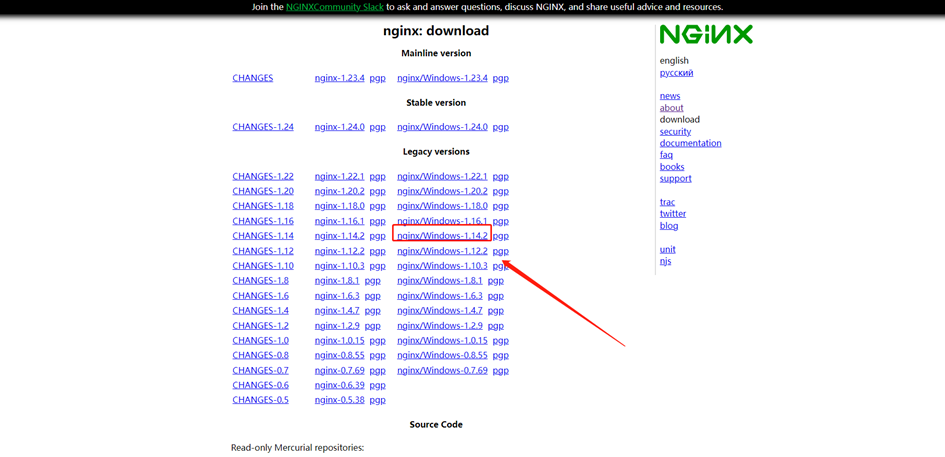Download nginx/Windows-1.24.0
Screen dimensions: 945x457
coord(442,127)
